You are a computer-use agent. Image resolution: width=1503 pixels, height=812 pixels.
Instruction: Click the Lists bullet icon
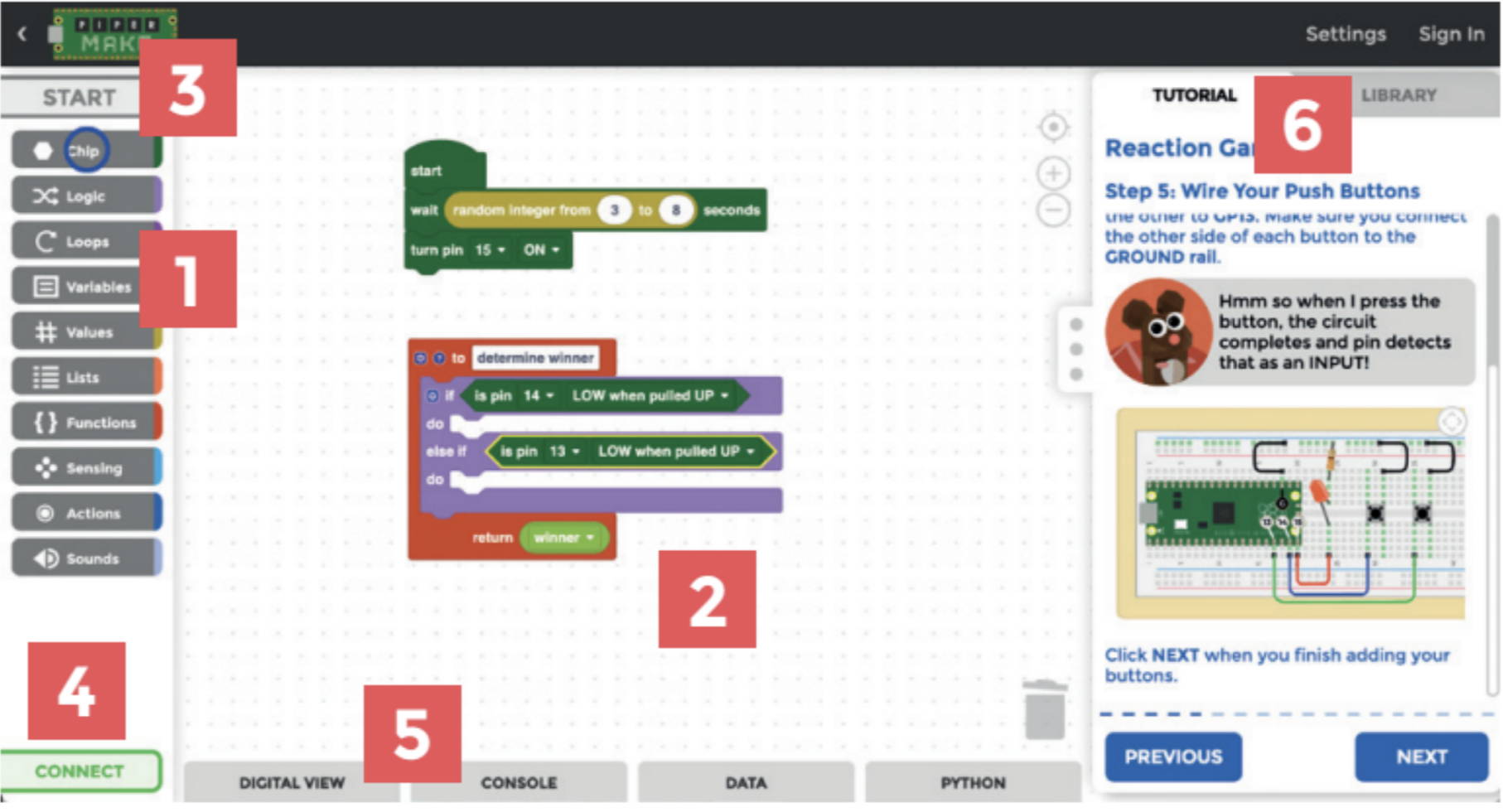pyautogui.click(x=45, y=378)
